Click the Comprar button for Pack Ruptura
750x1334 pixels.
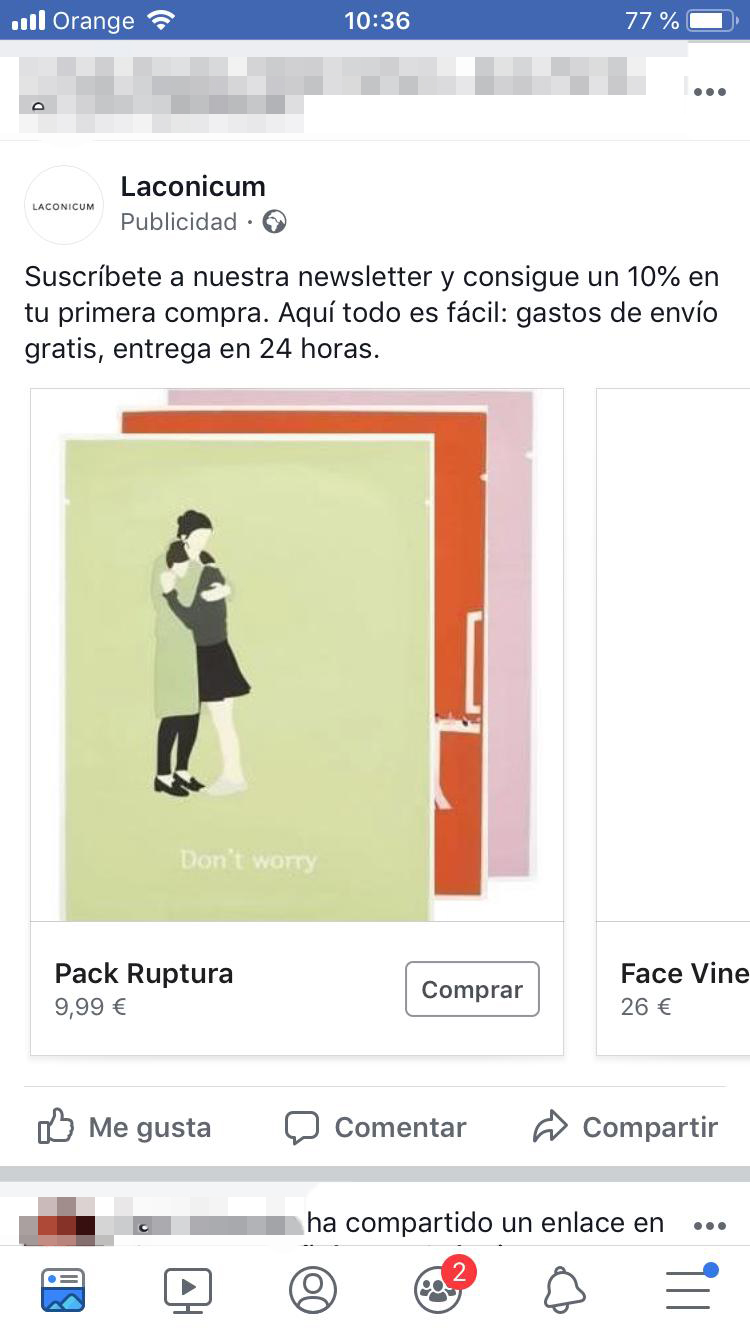(x=472, y=989)
